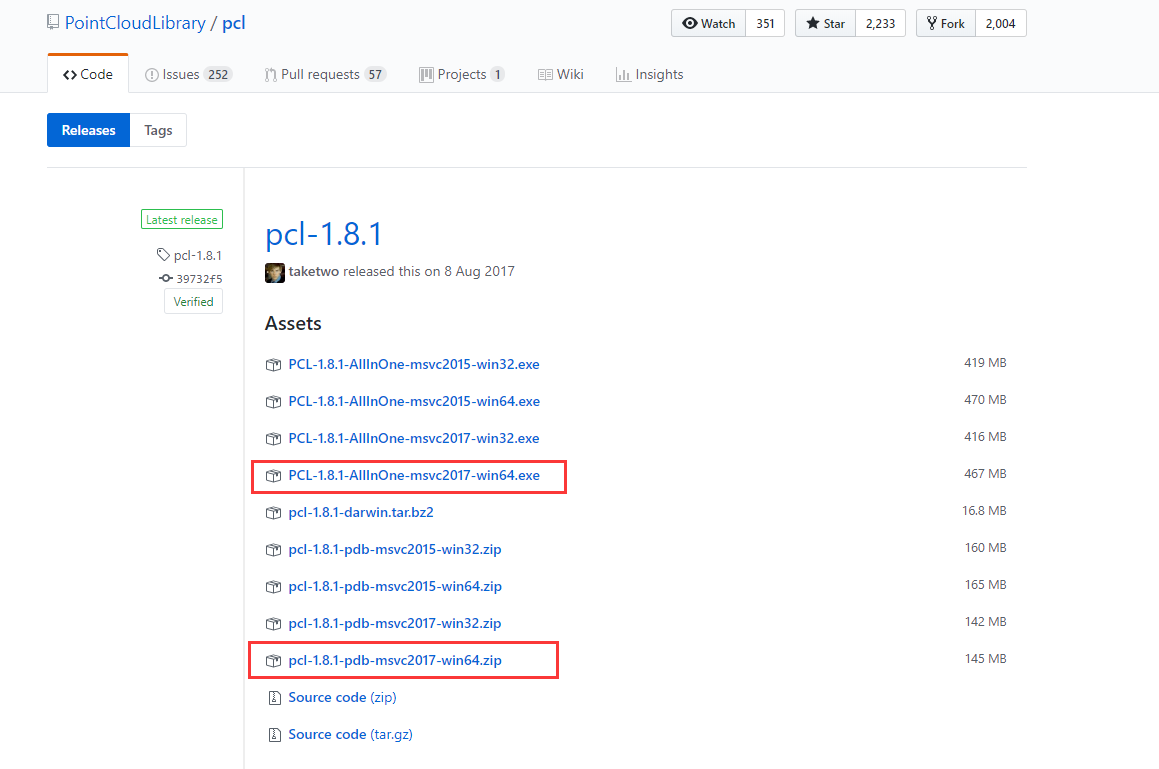Click the 467 MB file size
Image resolution: width=1159 pixels, height=769 pixels.
(x=985, y=473)
